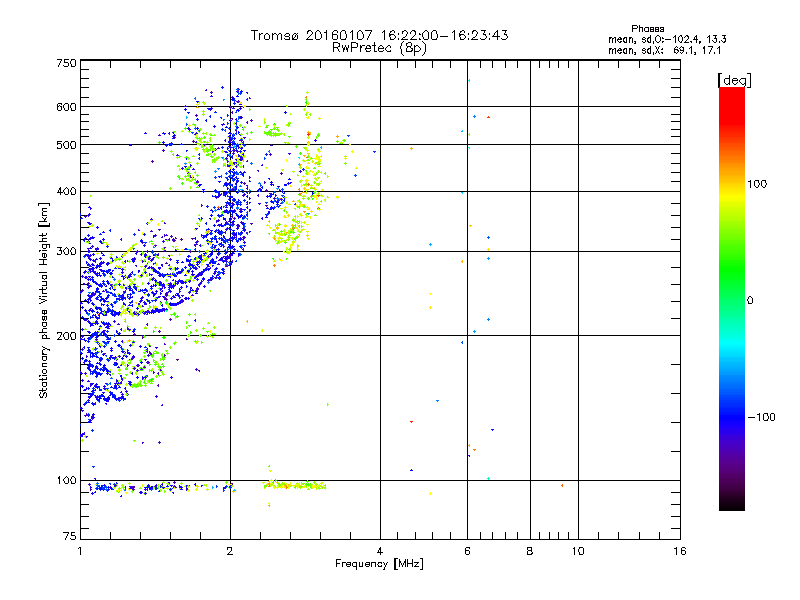Image resolution: width=800 pixels, height=600 pixels.
Task: Click the yellow-green E-layer echo cluster near 100 km
Action: click(295, 485)
